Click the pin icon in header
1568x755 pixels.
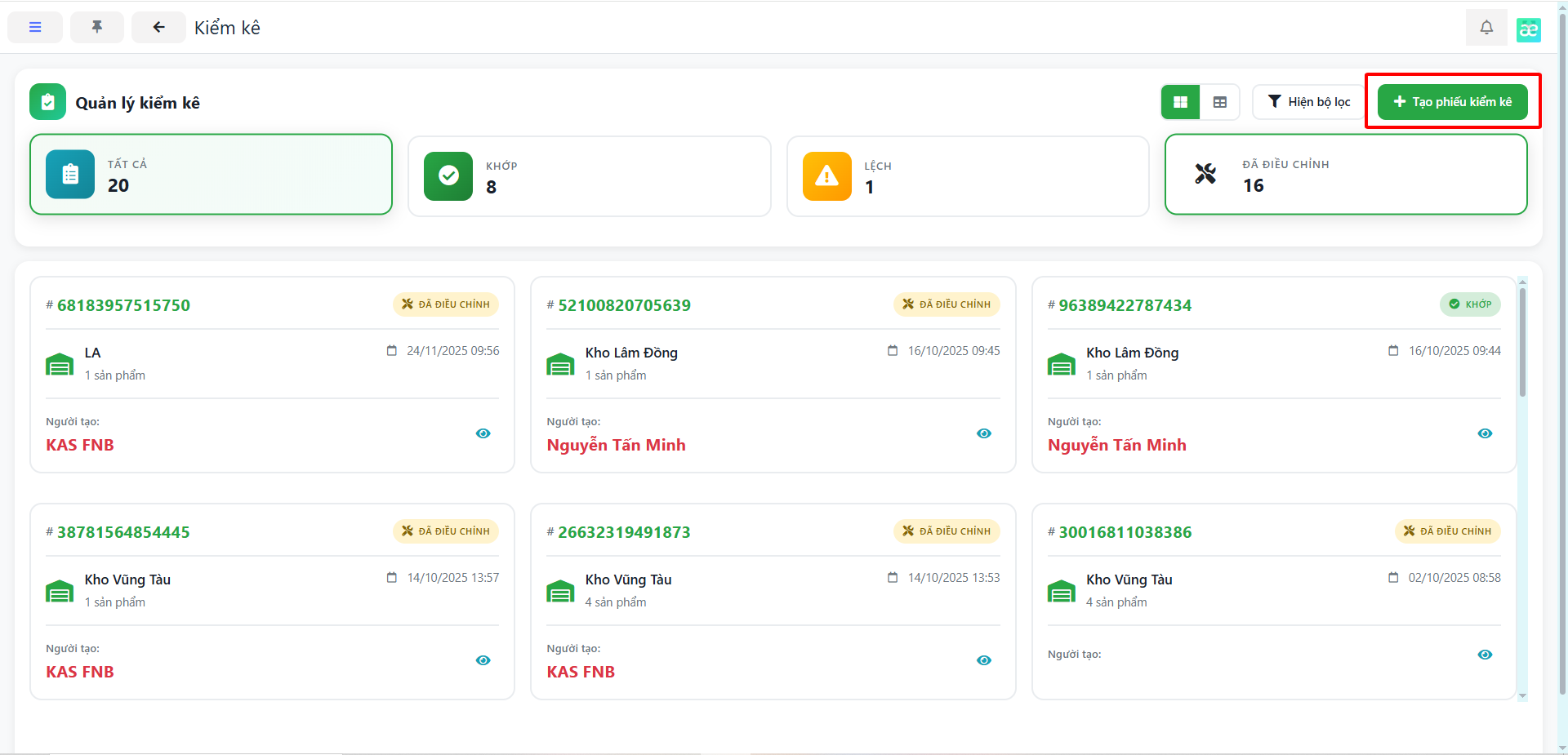pyautogui.click(x=97, y=27)
